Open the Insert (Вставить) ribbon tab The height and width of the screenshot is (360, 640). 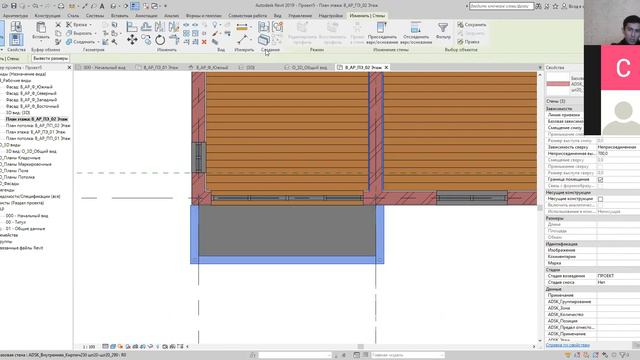[x=120, y=16]
